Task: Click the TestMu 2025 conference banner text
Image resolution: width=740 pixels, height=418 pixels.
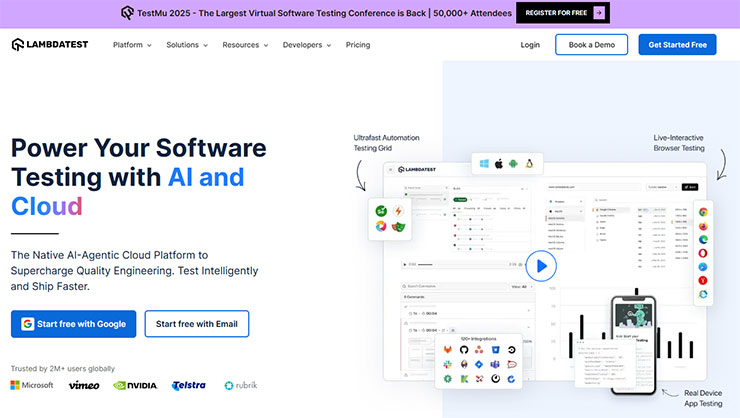Action: pos(324,13)
